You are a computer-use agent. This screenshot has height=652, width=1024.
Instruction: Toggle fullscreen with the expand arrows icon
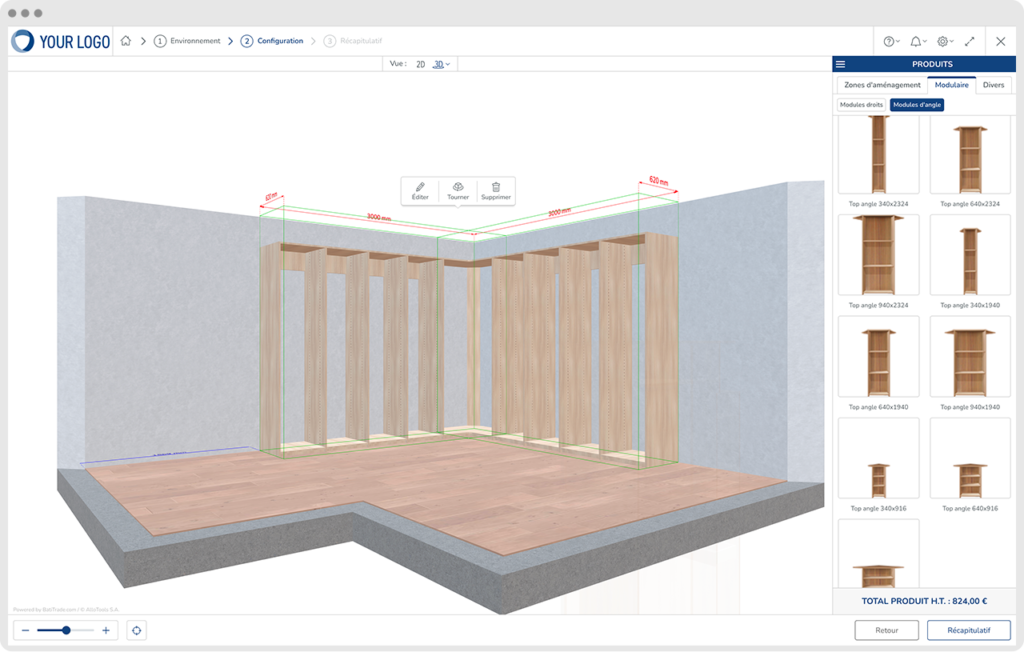969,41
